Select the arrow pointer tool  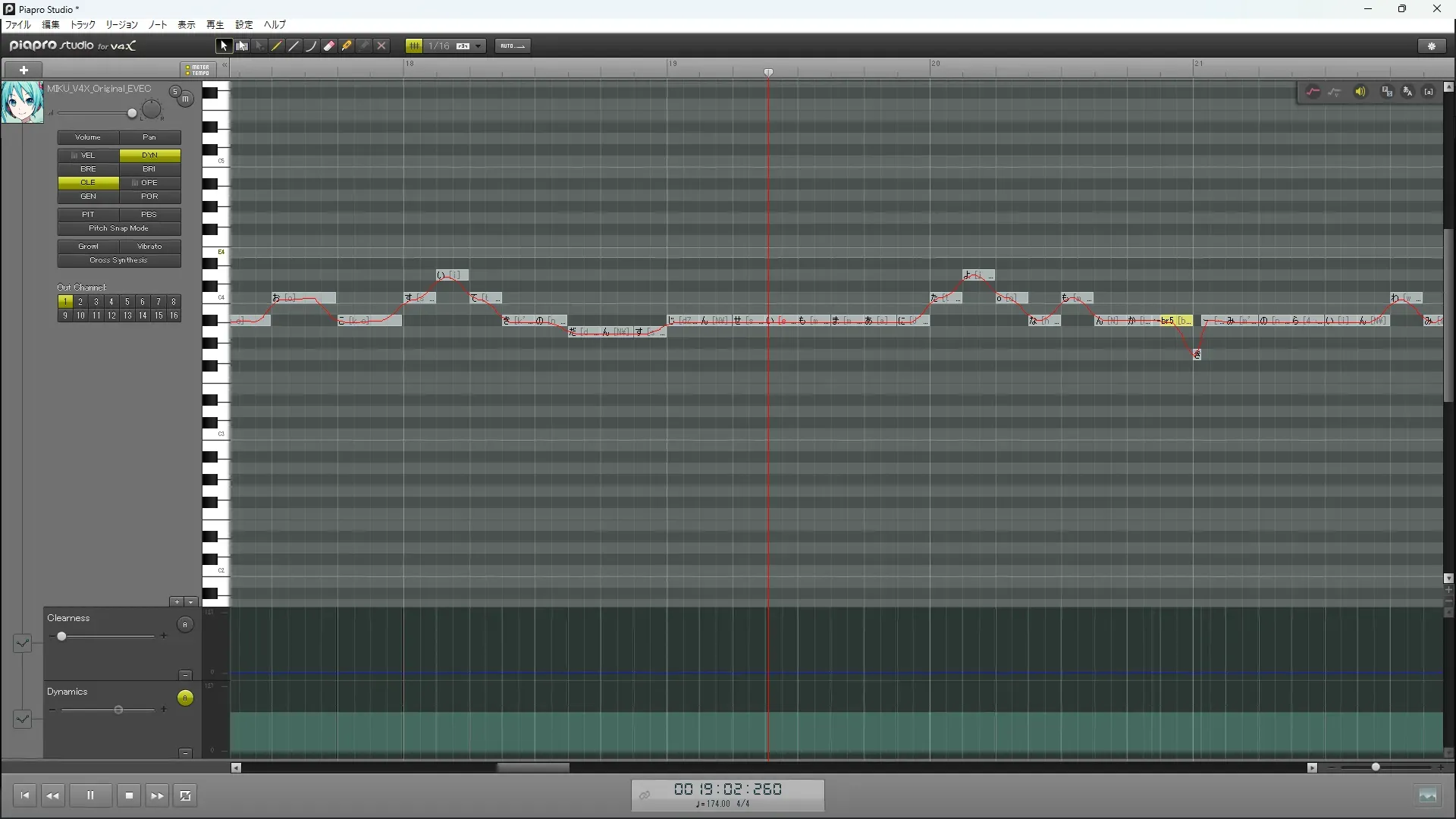pos(224,46)
